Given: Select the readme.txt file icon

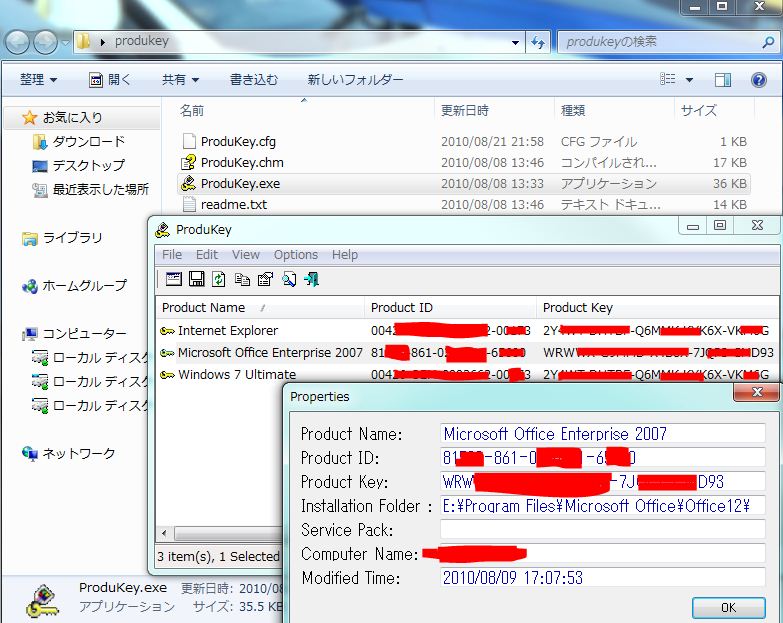Looking at the screenshot, I should 189,204.
